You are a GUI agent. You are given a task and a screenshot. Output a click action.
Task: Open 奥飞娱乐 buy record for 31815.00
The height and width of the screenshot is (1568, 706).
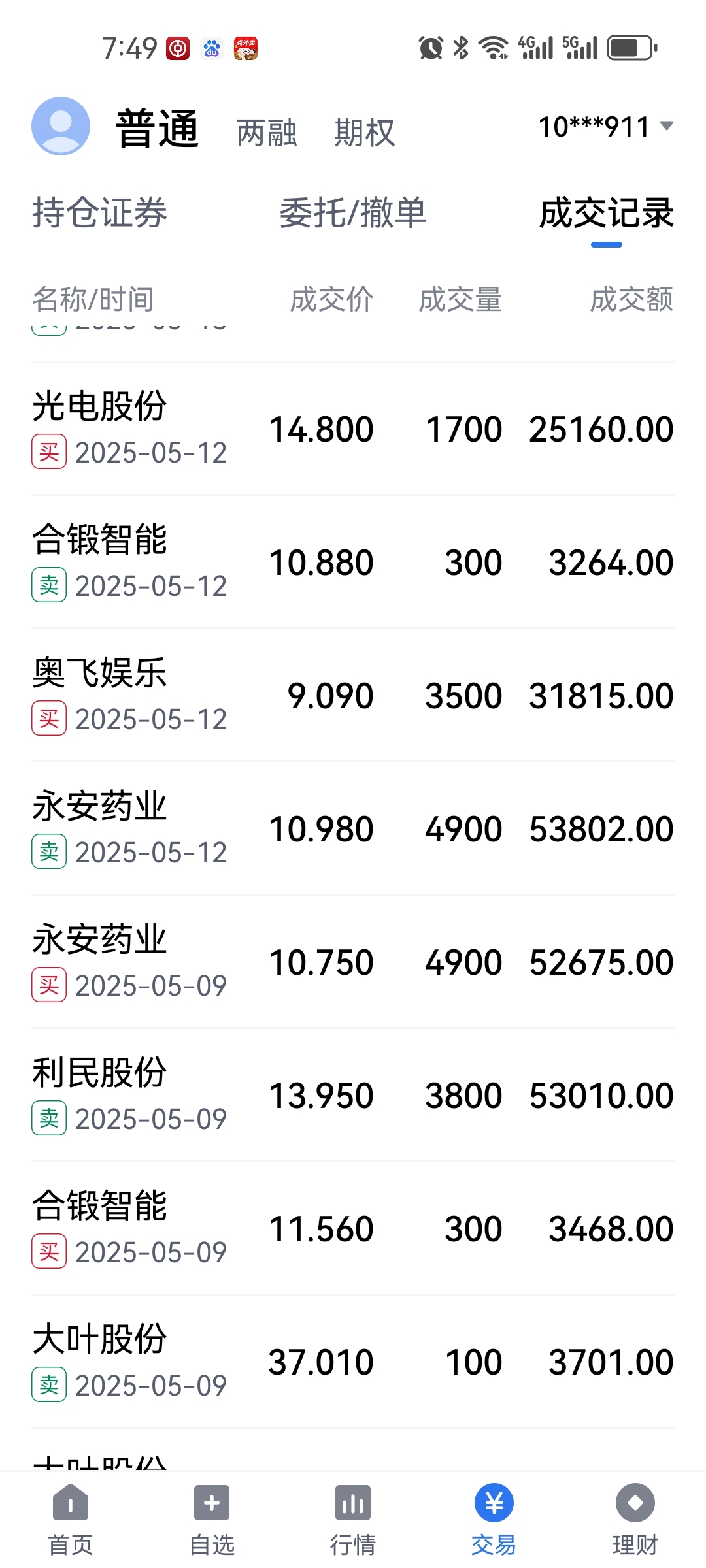(x=353, y=695)
